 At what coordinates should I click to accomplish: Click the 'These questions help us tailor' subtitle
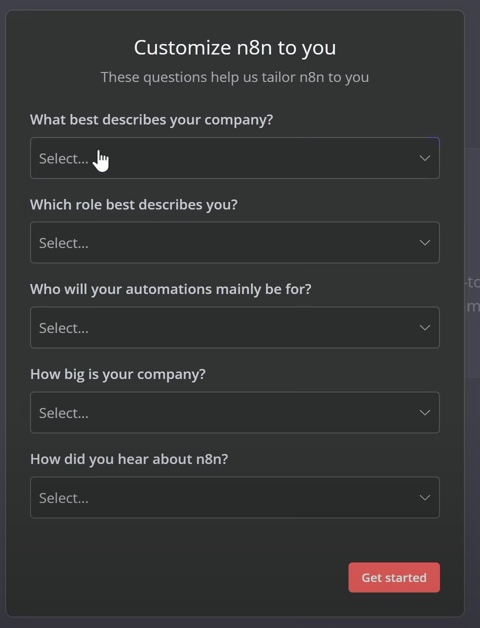click(235, 77)
